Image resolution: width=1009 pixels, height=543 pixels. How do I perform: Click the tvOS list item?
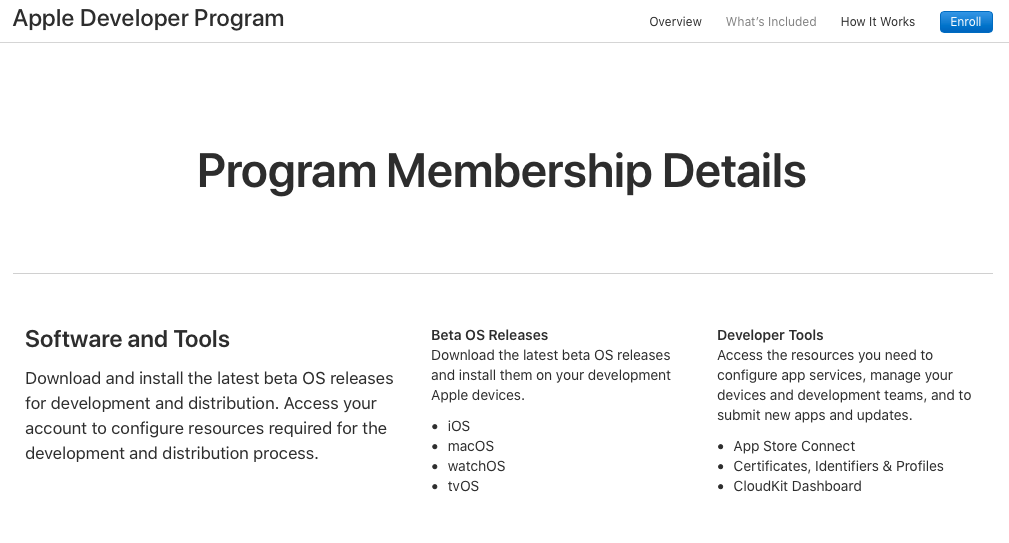463,486
